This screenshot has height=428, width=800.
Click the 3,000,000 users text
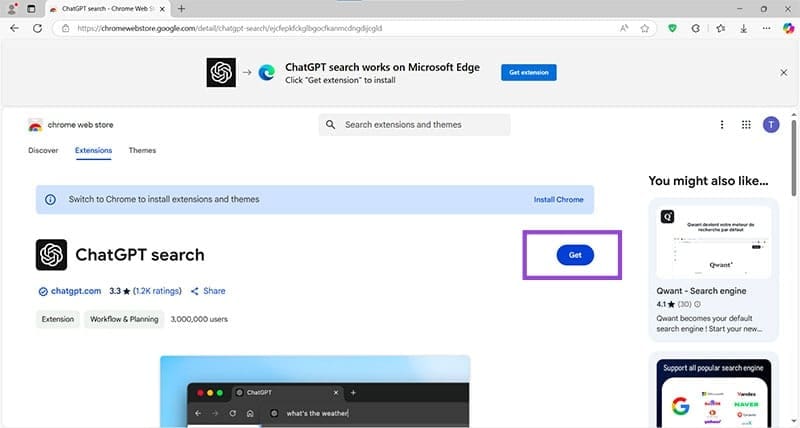(x=199, y=319)
